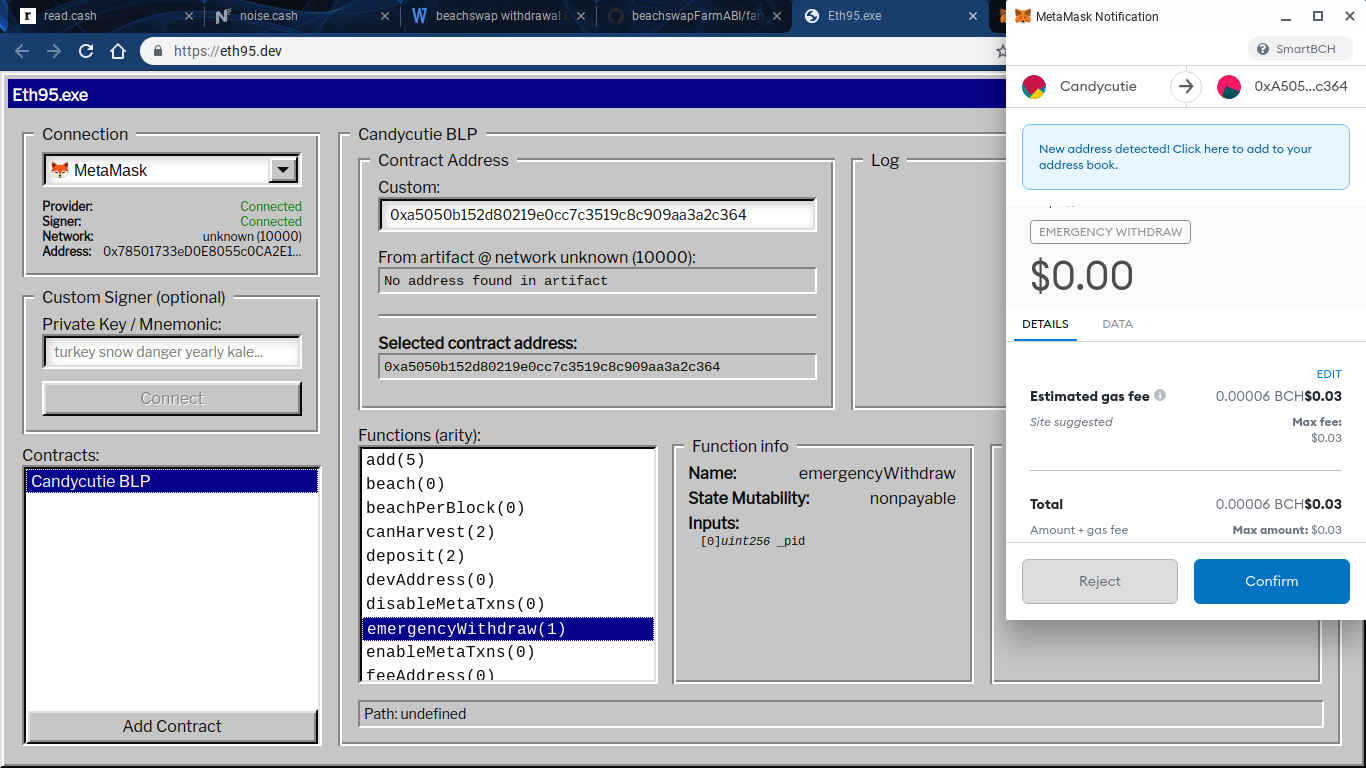Screen dimensions: 1366x768
Task: Open the MetaMask connection dropdown arrow
Action: pyautogui.click(x=284, y=170)
